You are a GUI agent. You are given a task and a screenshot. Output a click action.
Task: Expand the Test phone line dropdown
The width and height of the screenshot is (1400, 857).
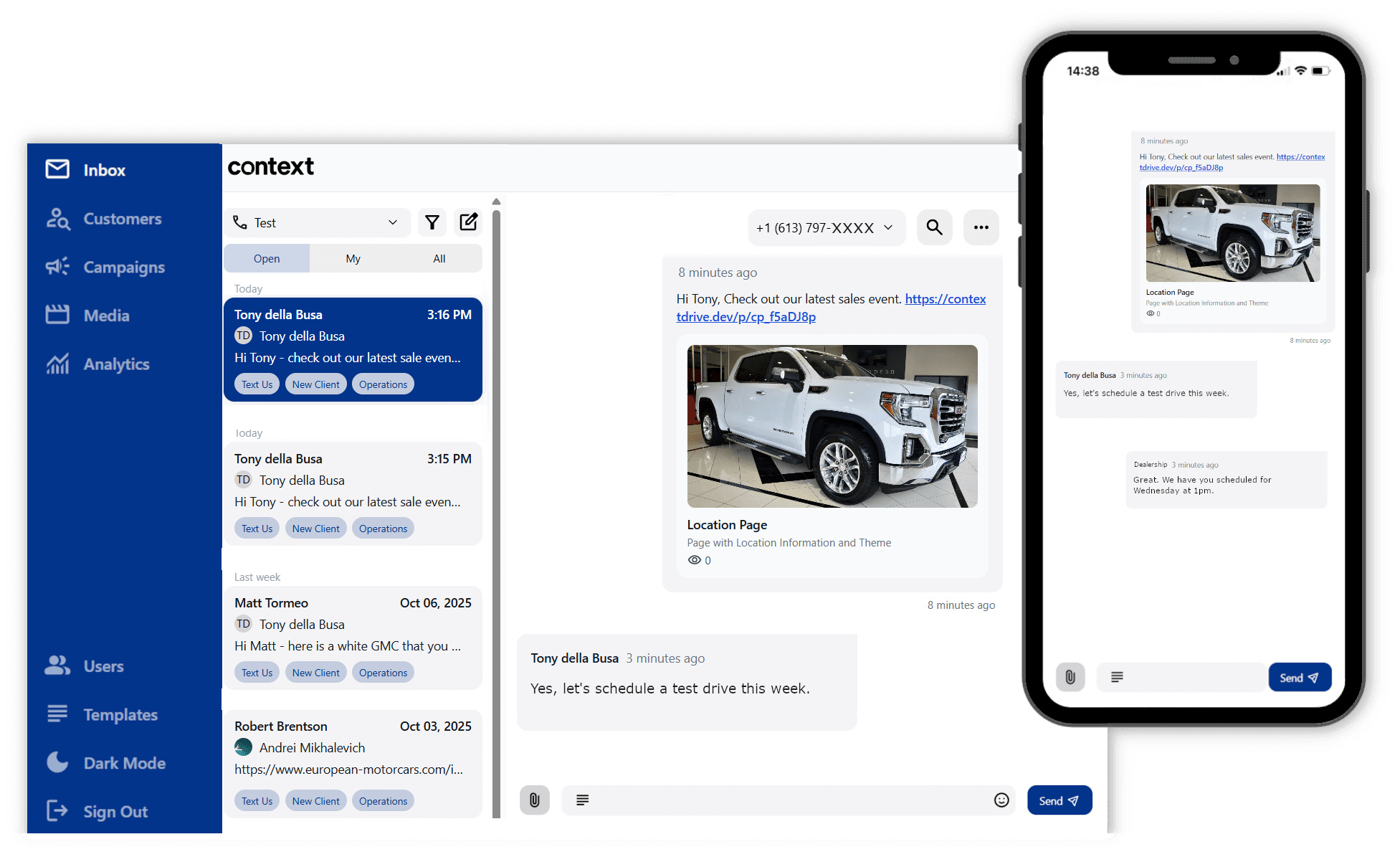tap(316, 222)
